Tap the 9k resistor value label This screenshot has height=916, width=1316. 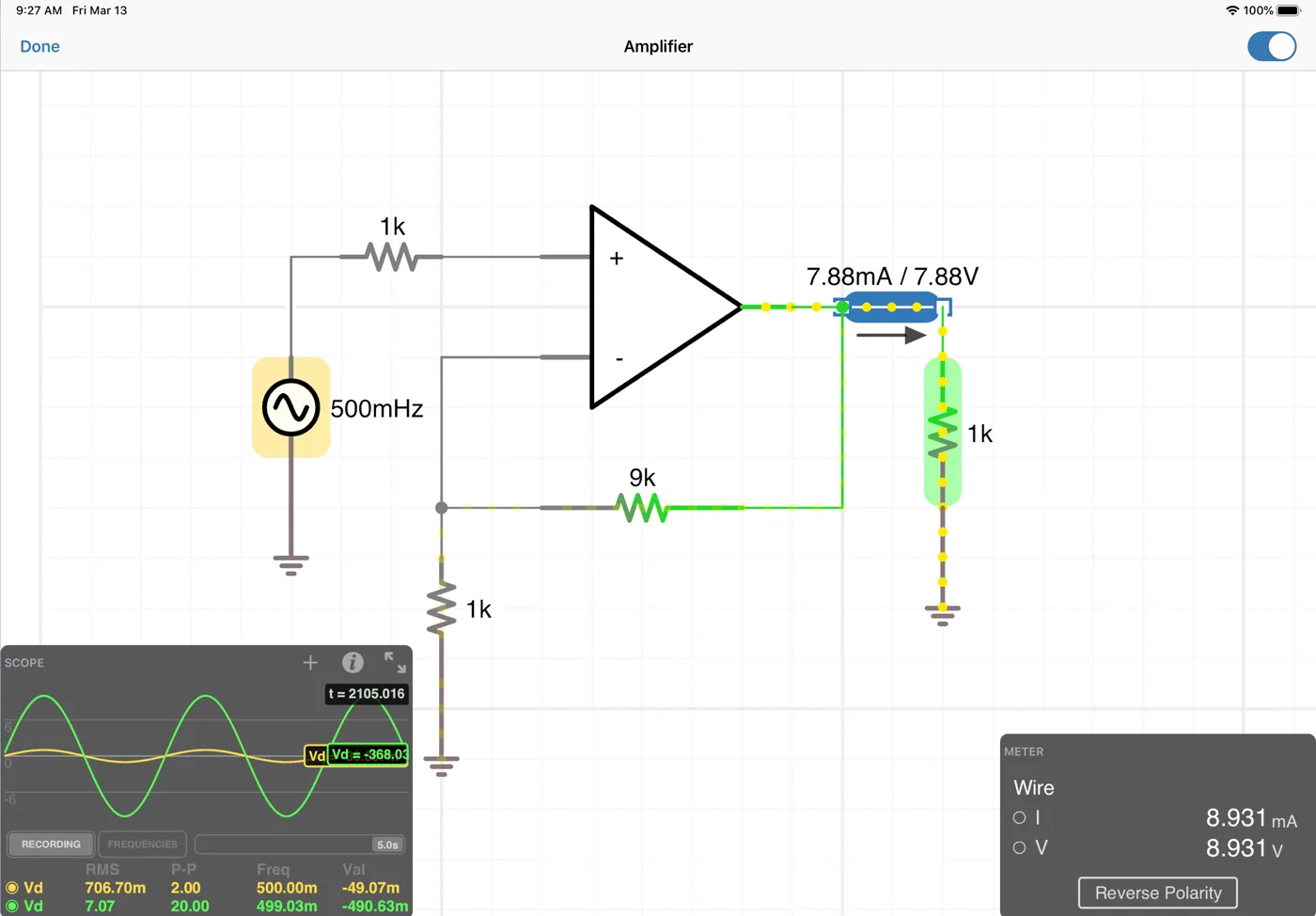642,478
